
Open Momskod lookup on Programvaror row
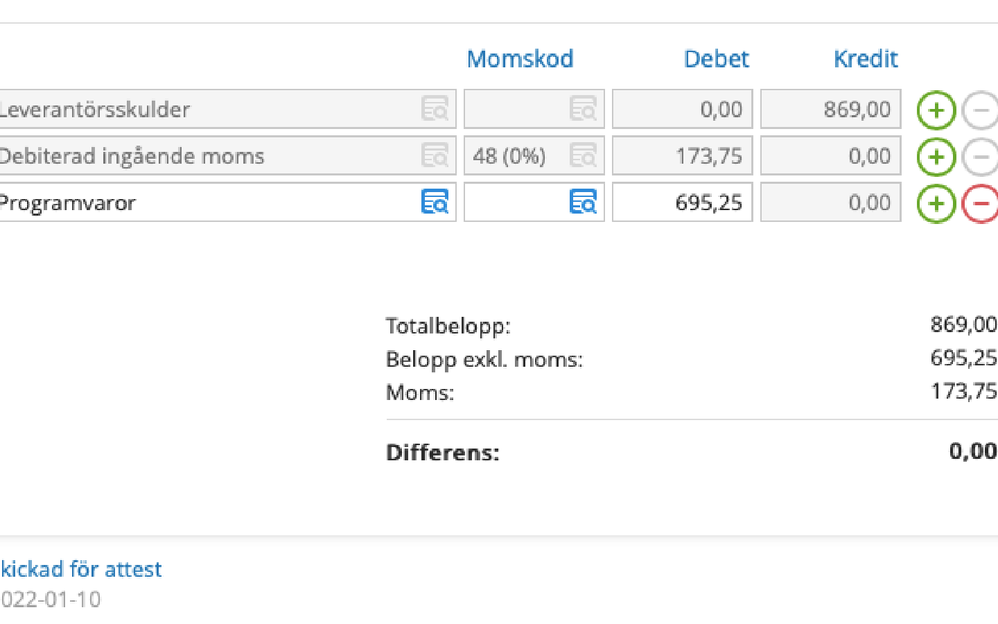pos(583,203)
